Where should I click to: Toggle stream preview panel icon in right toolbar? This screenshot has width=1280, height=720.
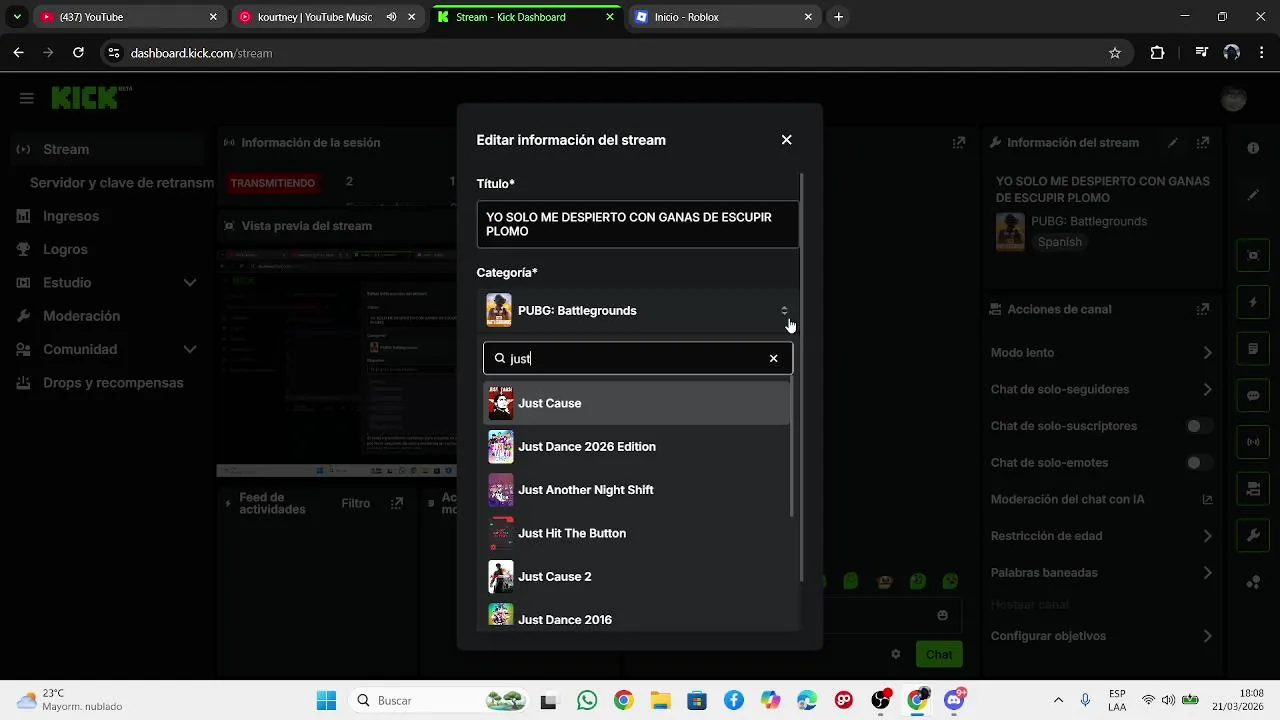[x=1253, y=255]
